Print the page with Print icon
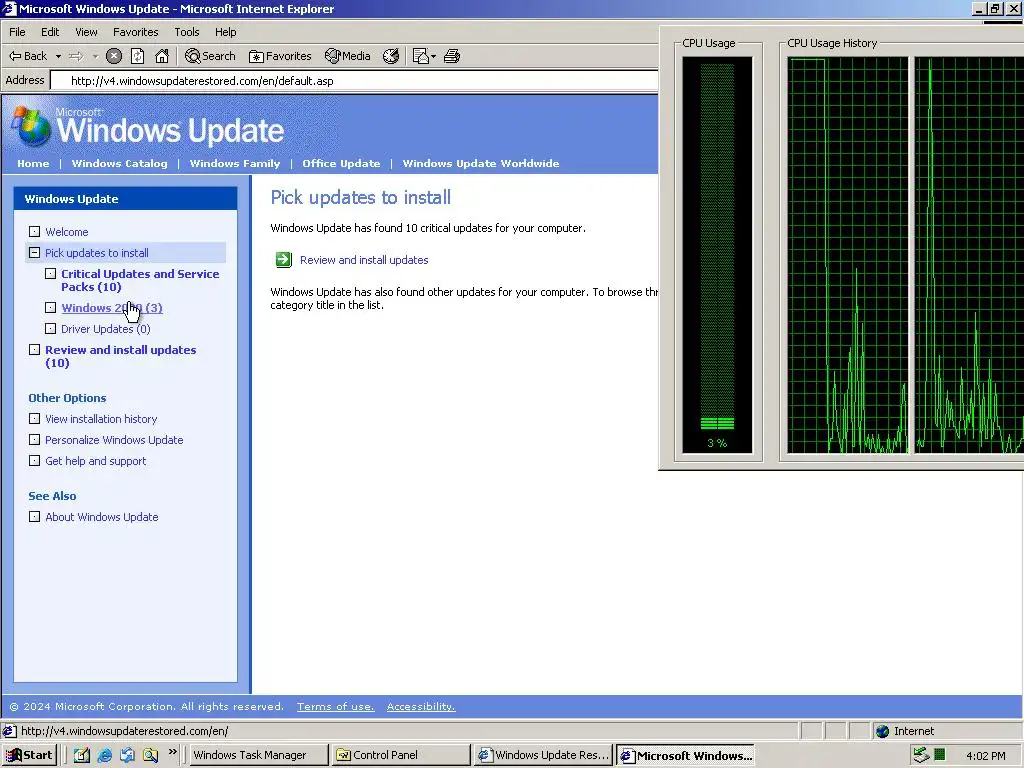This screenshot has width=1024, height=768. pyautogui.click(x=452, y=56)
